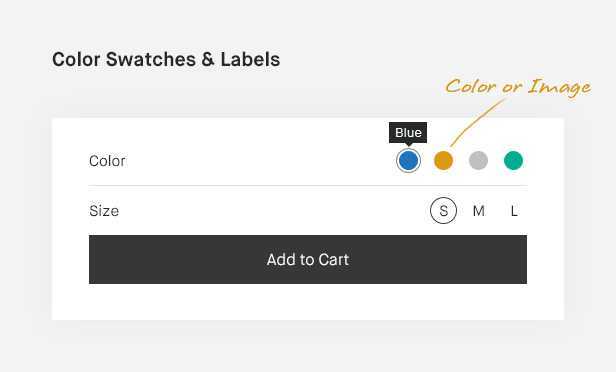Click the word Image in the annotation
The image size is (616, 372).
[x=559, y=87]
